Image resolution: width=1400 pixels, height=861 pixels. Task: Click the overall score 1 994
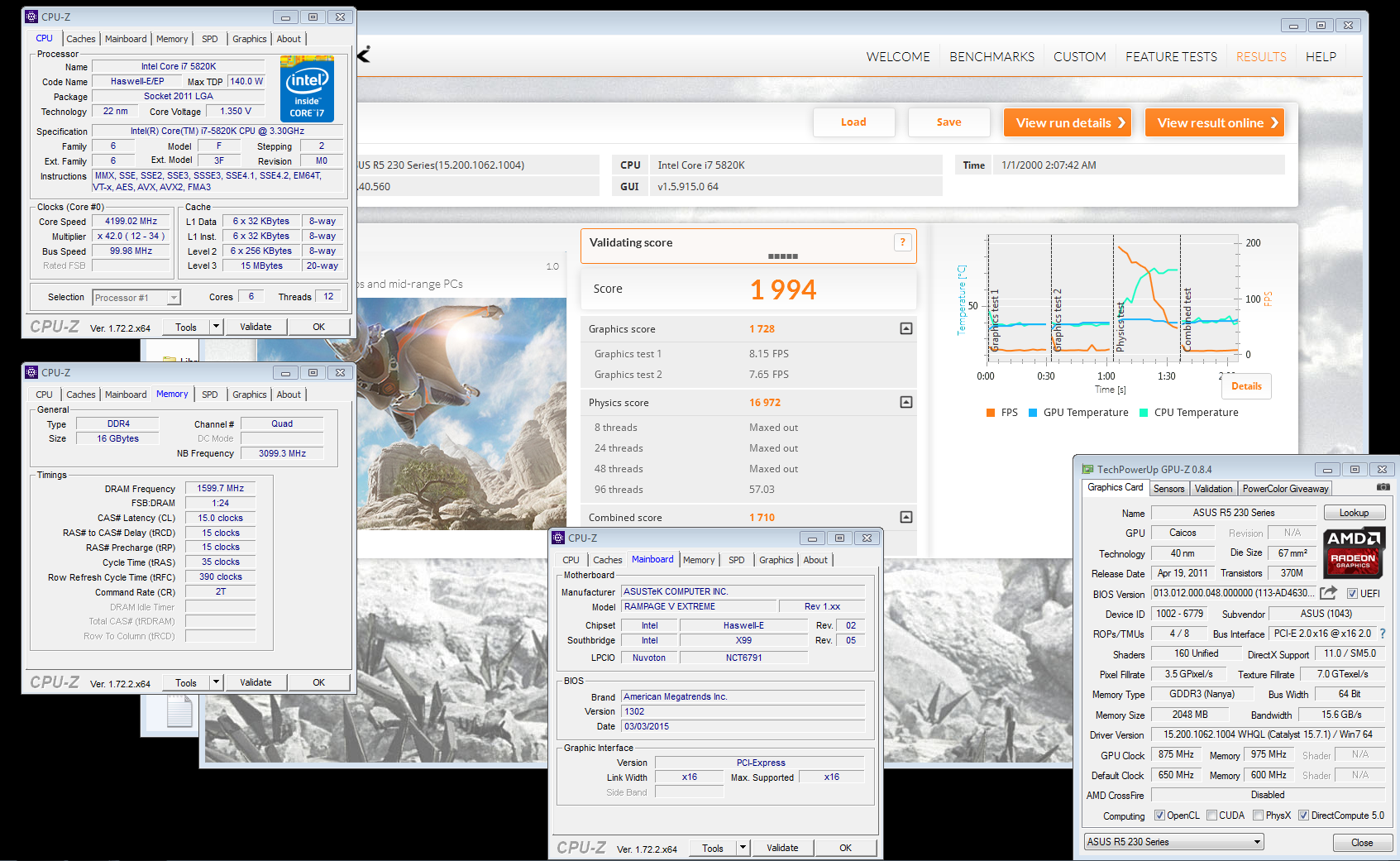(783, 289)
